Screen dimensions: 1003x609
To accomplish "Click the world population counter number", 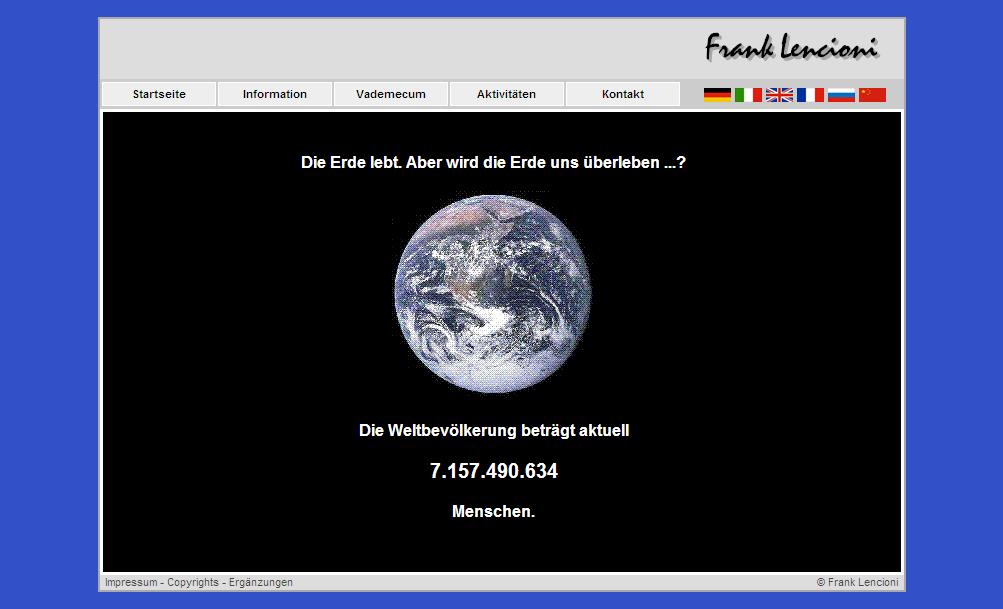I will pos(494,471).
